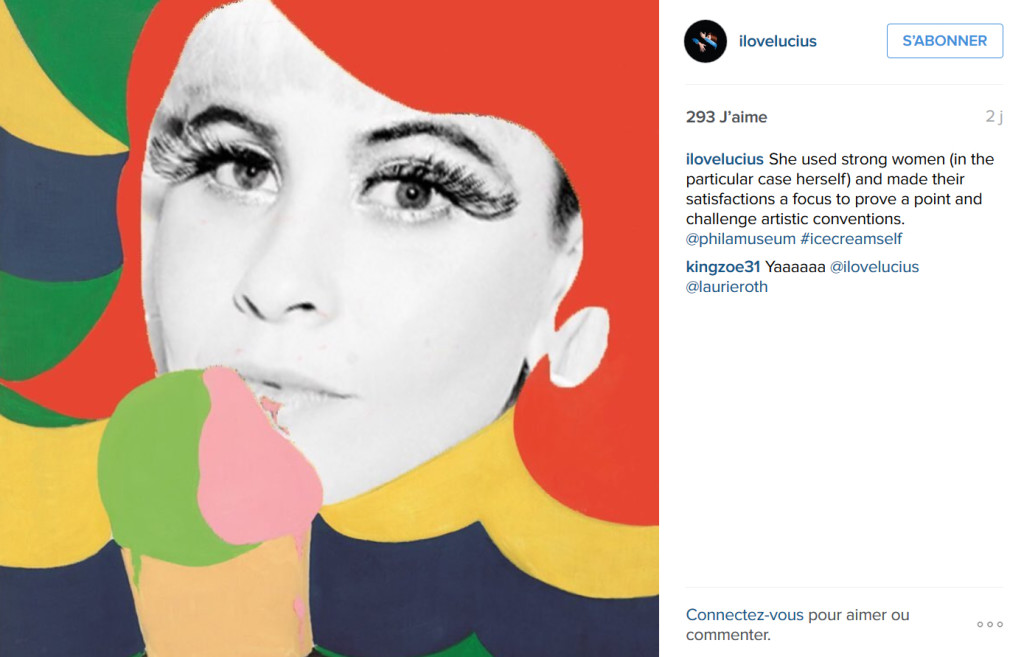Click the S'ABONNER follow button
The width and height of the screenshot is (1024, 657).
(944, 41)
